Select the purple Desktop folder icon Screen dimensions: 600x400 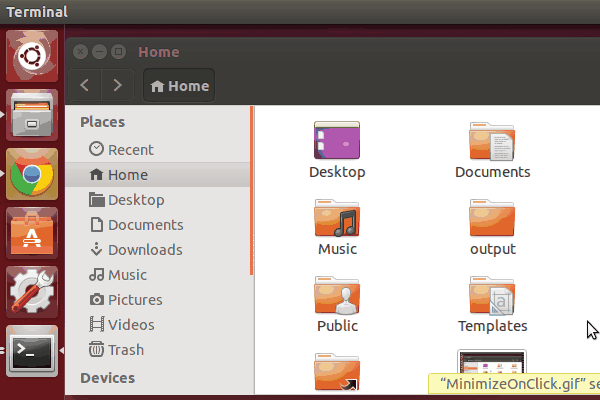337,140
